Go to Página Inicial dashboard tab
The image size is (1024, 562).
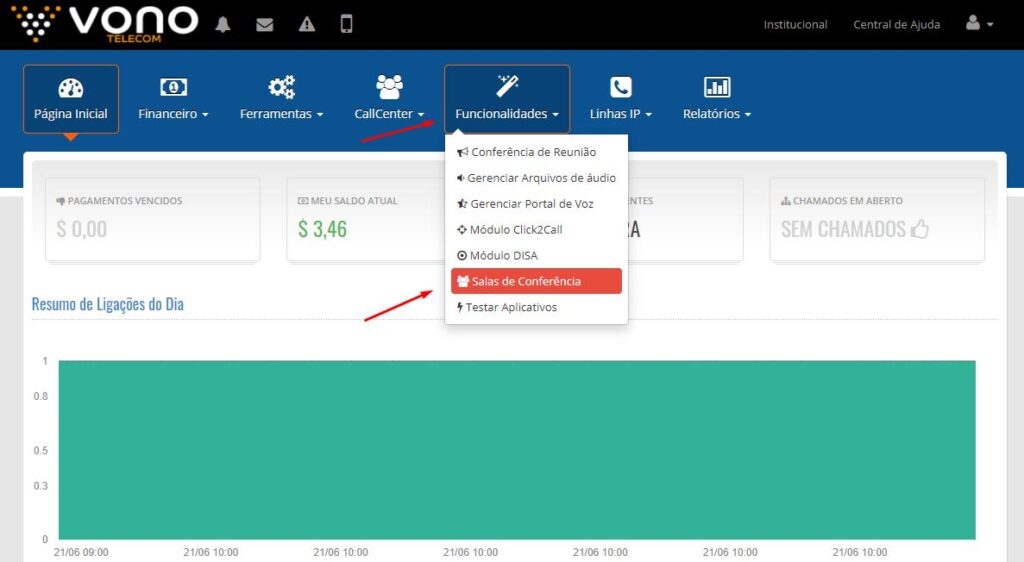(71, 99)
